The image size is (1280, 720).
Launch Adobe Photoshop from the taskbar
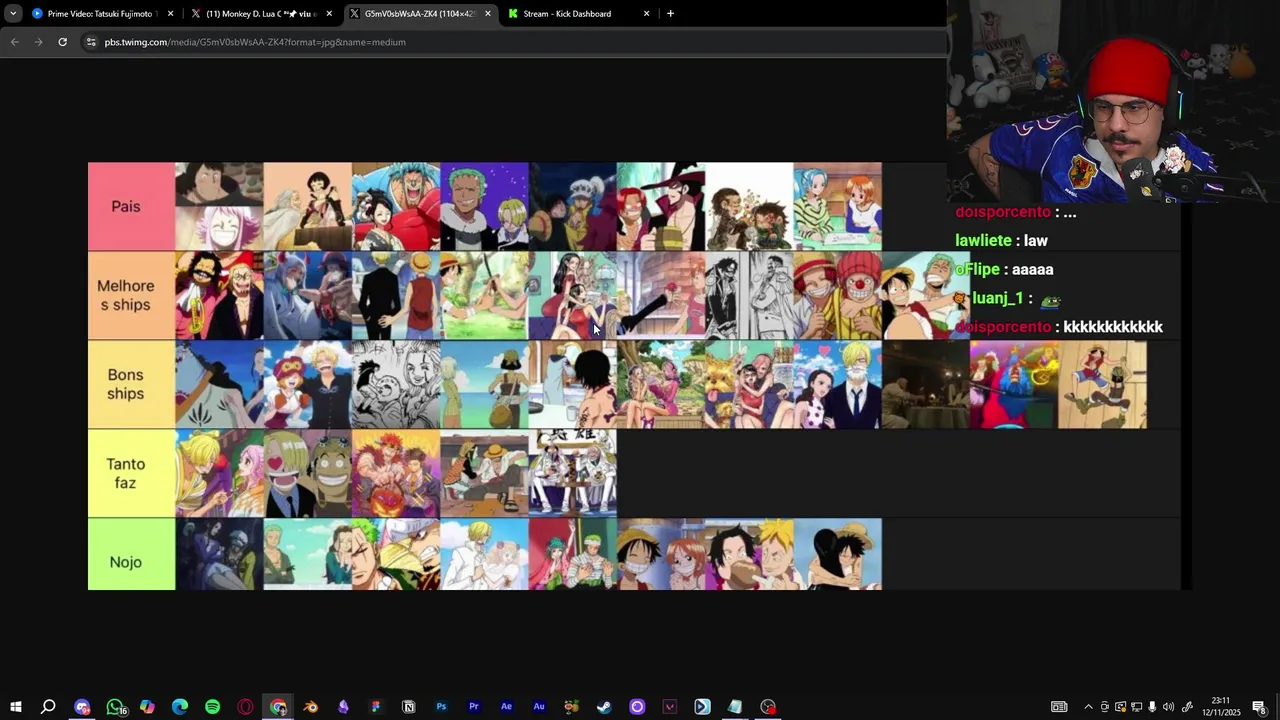[441, 707]
